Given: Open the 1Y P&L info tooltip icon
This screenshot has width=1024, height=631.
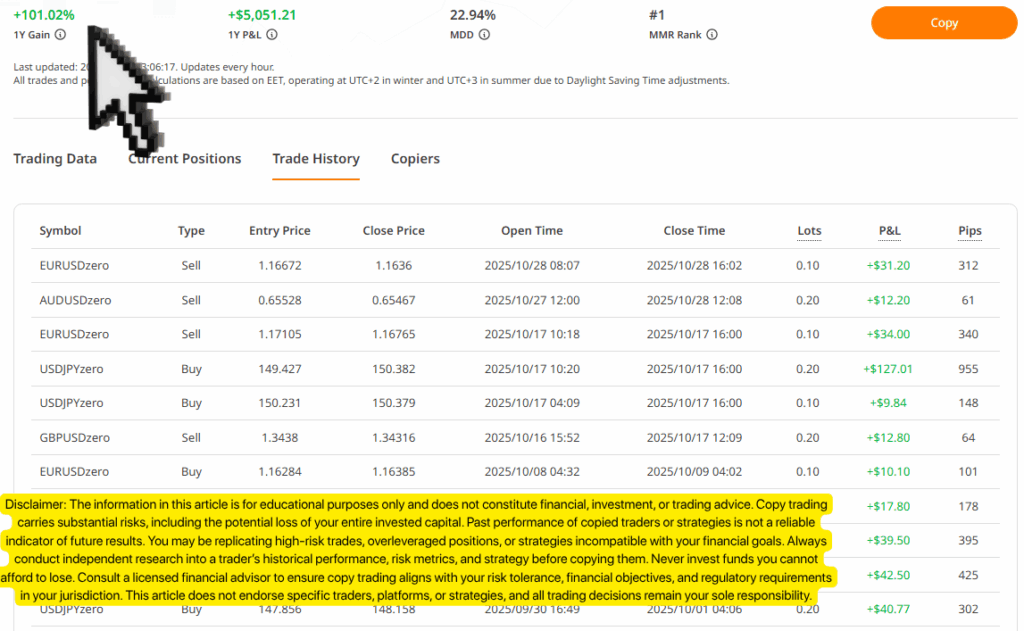Looking at the screenshot, I should pos(272,35).
